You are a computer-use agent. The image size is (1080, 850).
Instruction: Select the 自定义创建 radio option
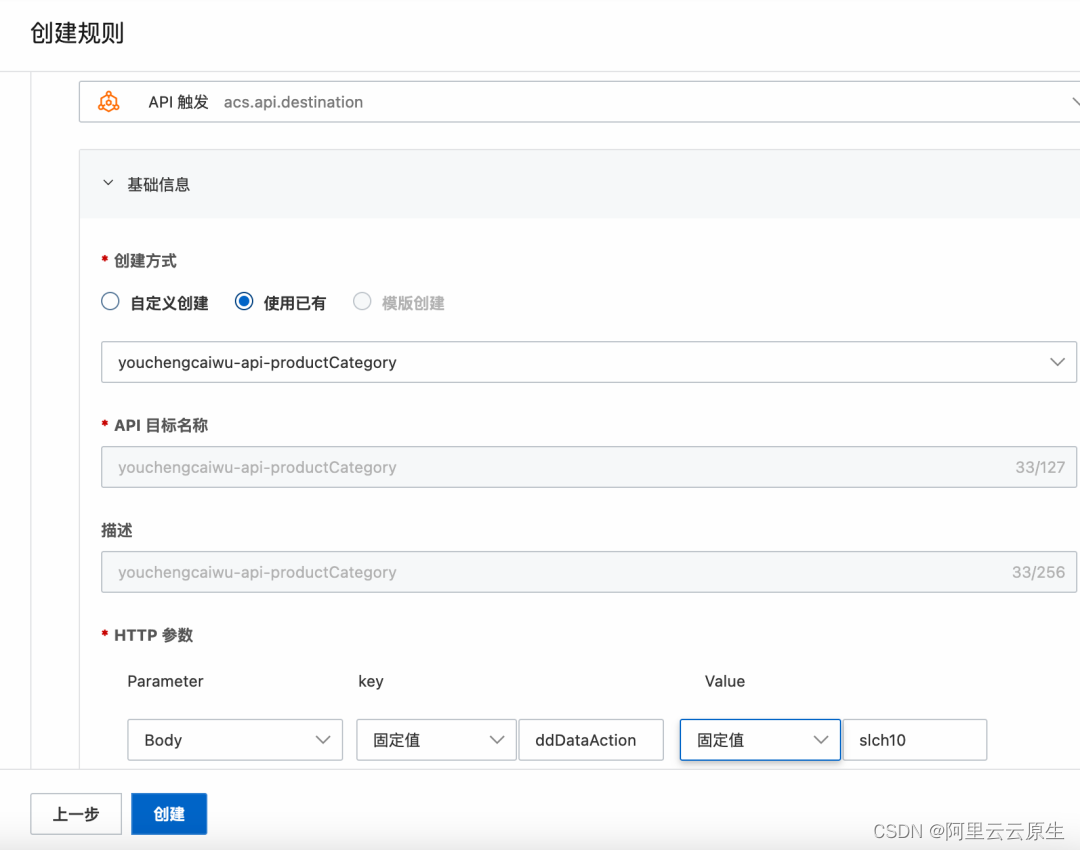coord(110,302)
